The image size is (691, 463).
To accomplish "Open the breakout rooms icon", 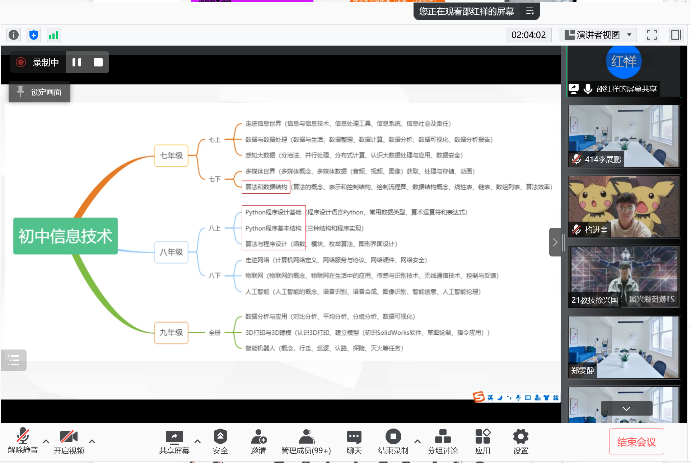I will [441, 438].
